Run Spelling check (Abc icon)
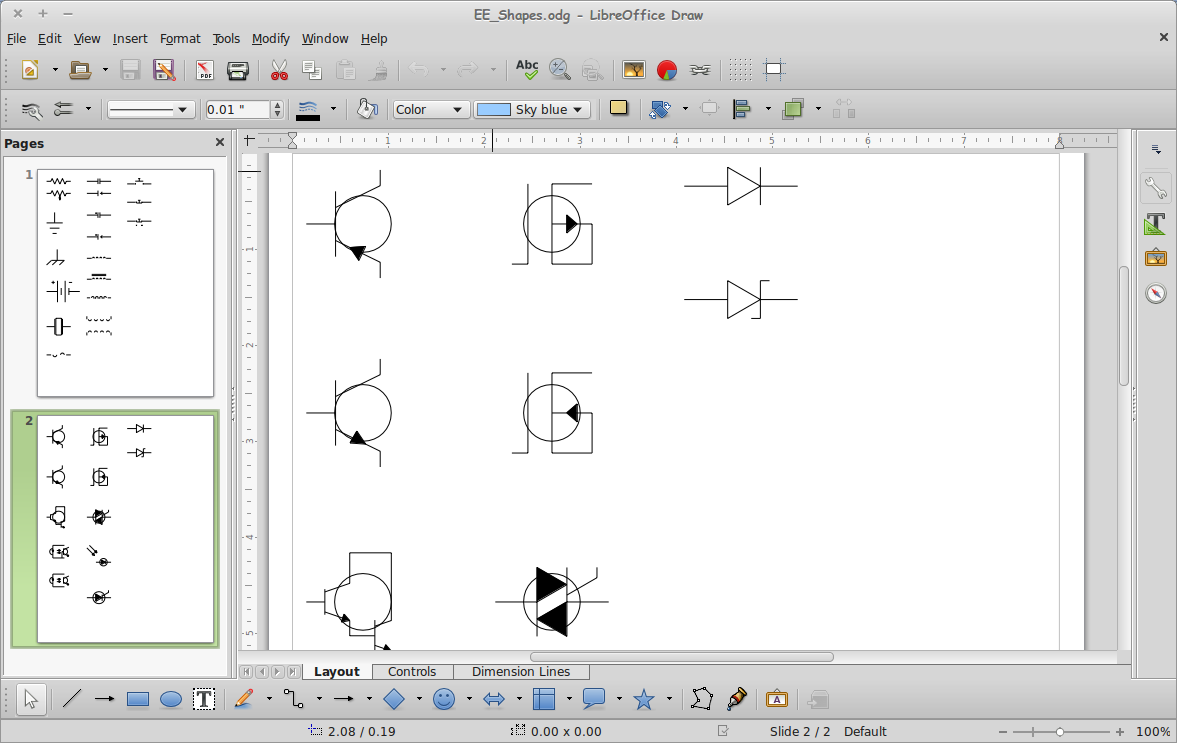The height and width of the screenshot is (743, 1177). point(527,70)
